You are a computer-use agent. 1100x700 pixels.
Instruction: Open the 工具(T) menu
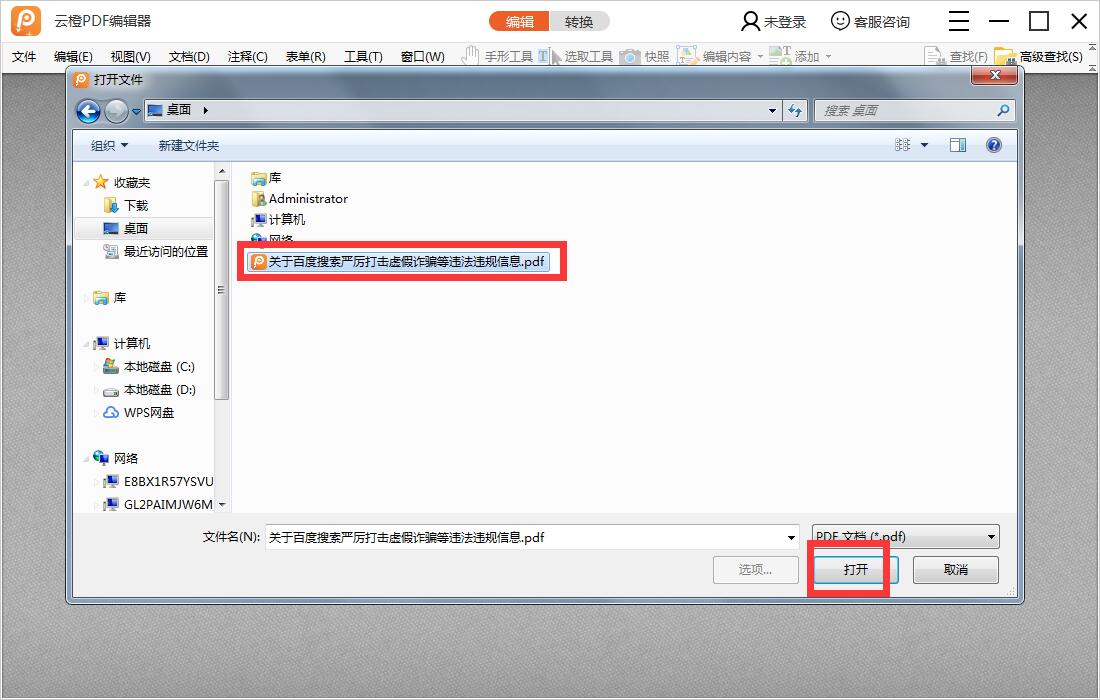tap(363, 56)
